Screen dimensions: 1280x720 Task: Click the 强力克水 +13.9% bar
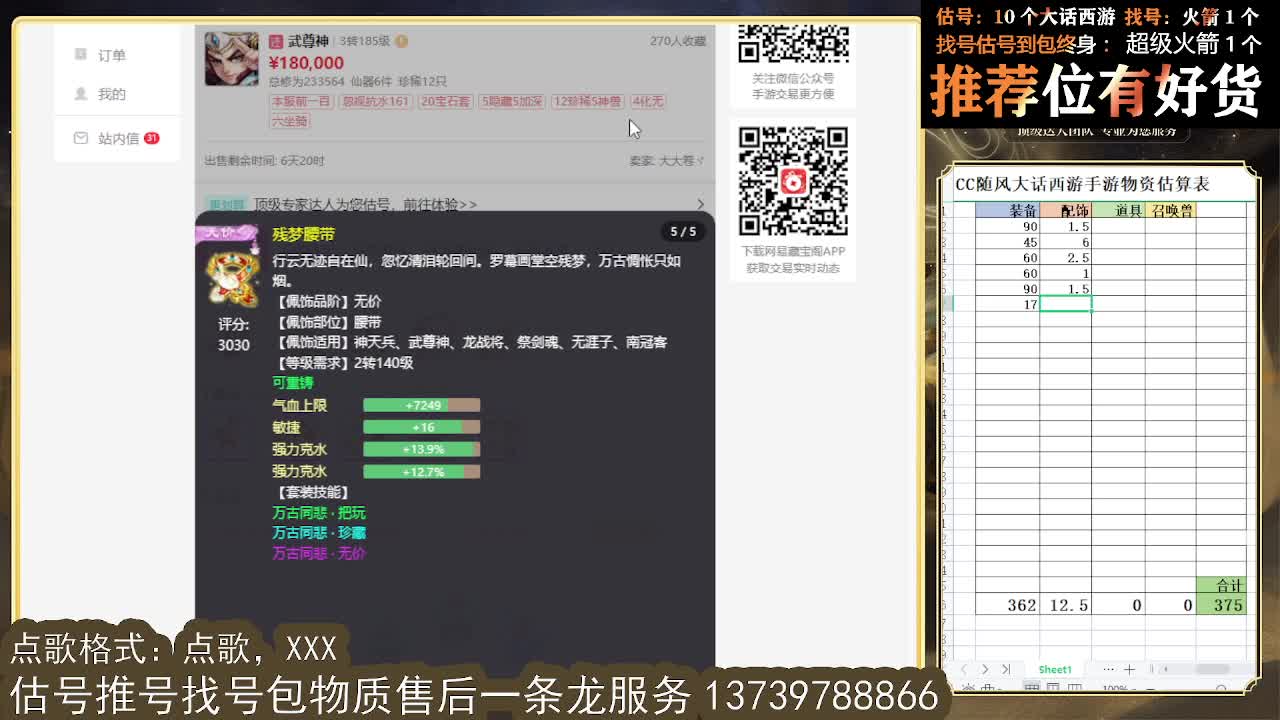click(x=421, y=449)
